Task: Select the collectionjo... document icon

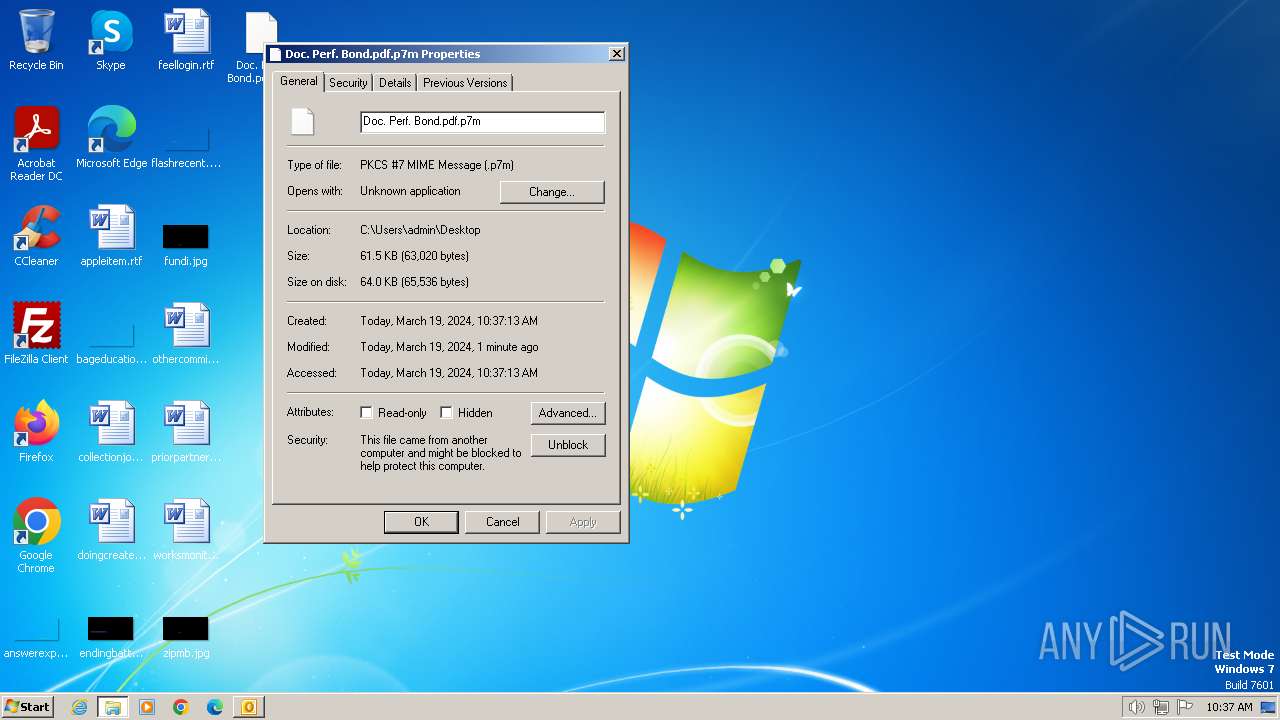Action: (x=111, y=432)
